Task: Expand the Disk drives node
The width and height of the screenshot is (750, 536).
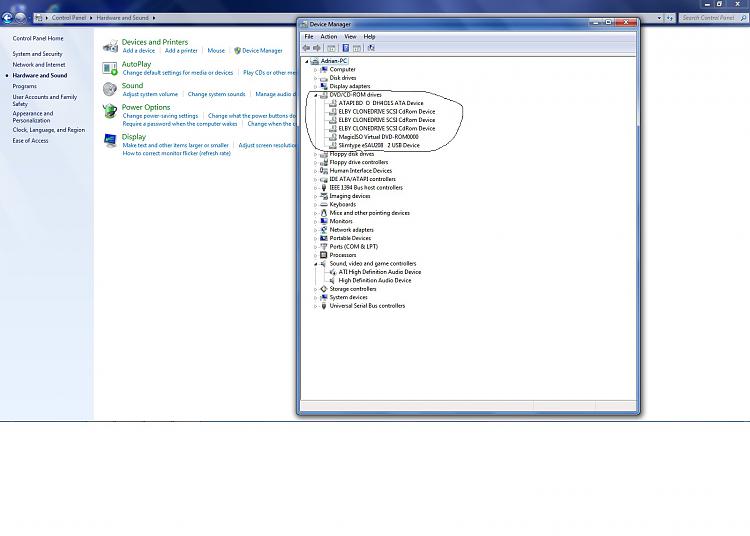Action: [316, 78]
